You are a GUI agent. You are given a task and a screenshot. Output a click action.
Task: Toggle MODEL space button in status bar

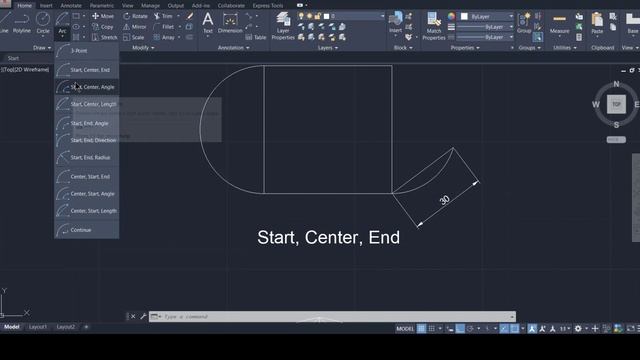[405, 329]
